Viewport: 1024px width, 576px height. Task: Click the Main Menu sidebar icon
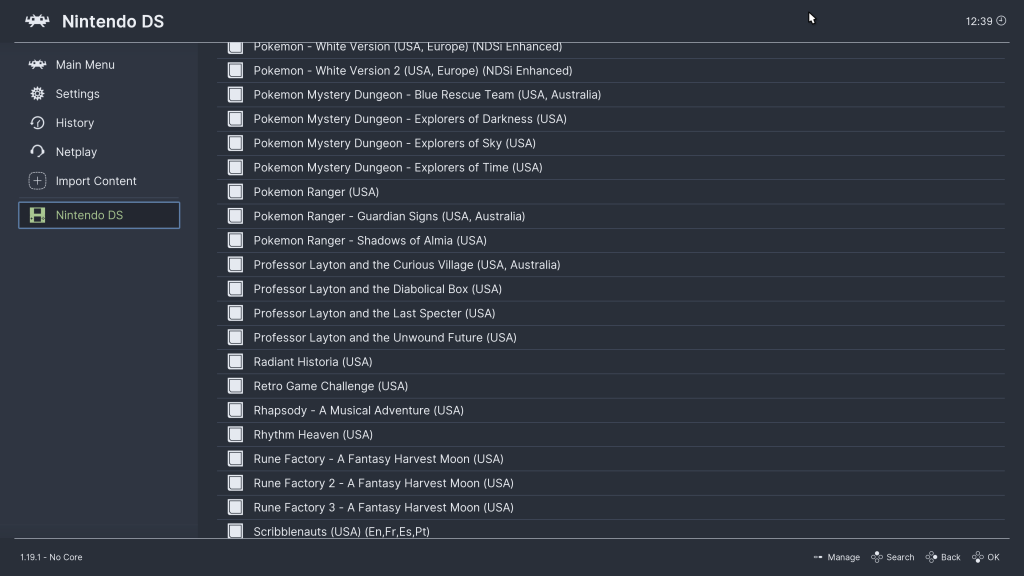point(37,65)
